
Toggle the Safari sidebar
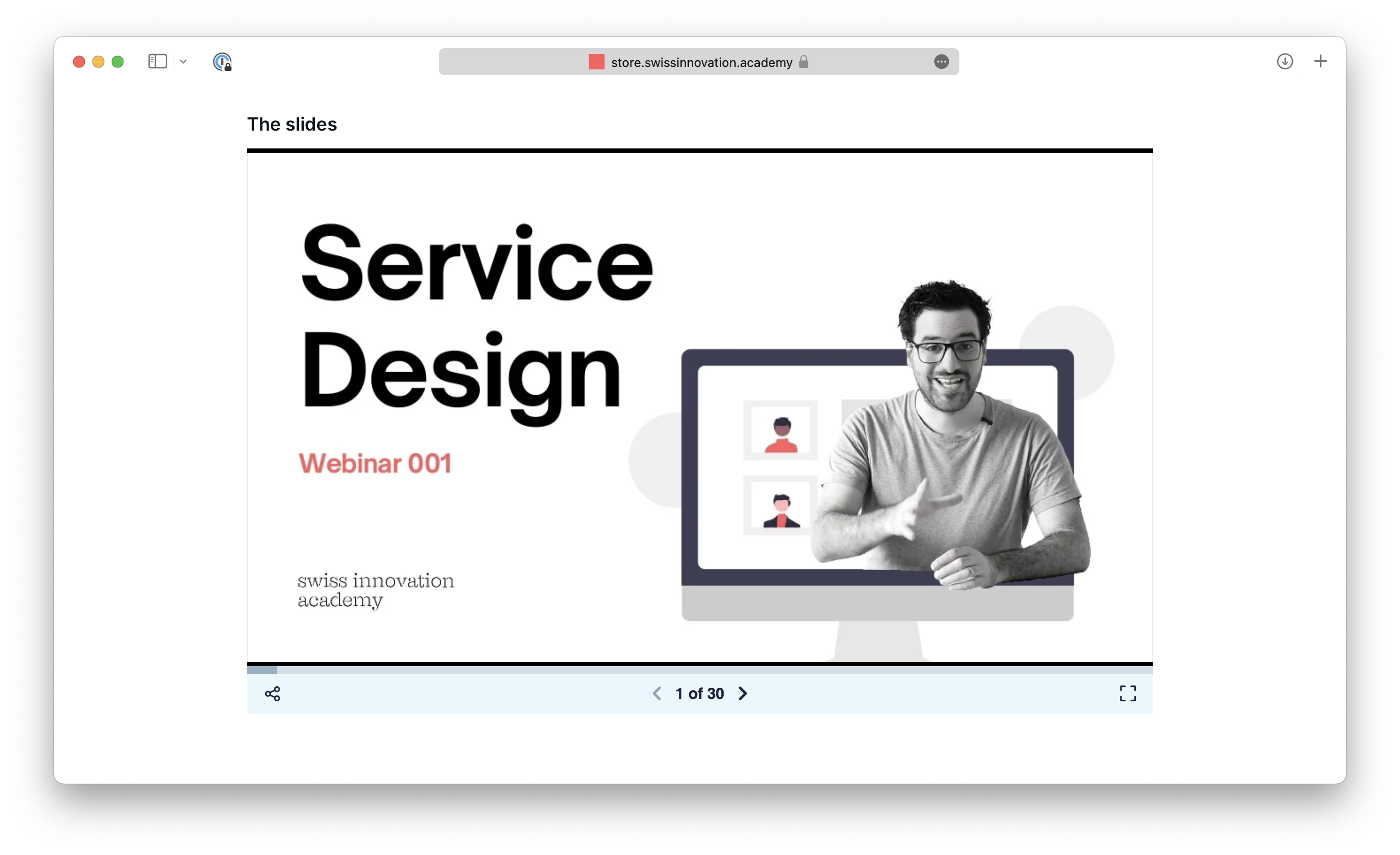(x=157, y=61)
